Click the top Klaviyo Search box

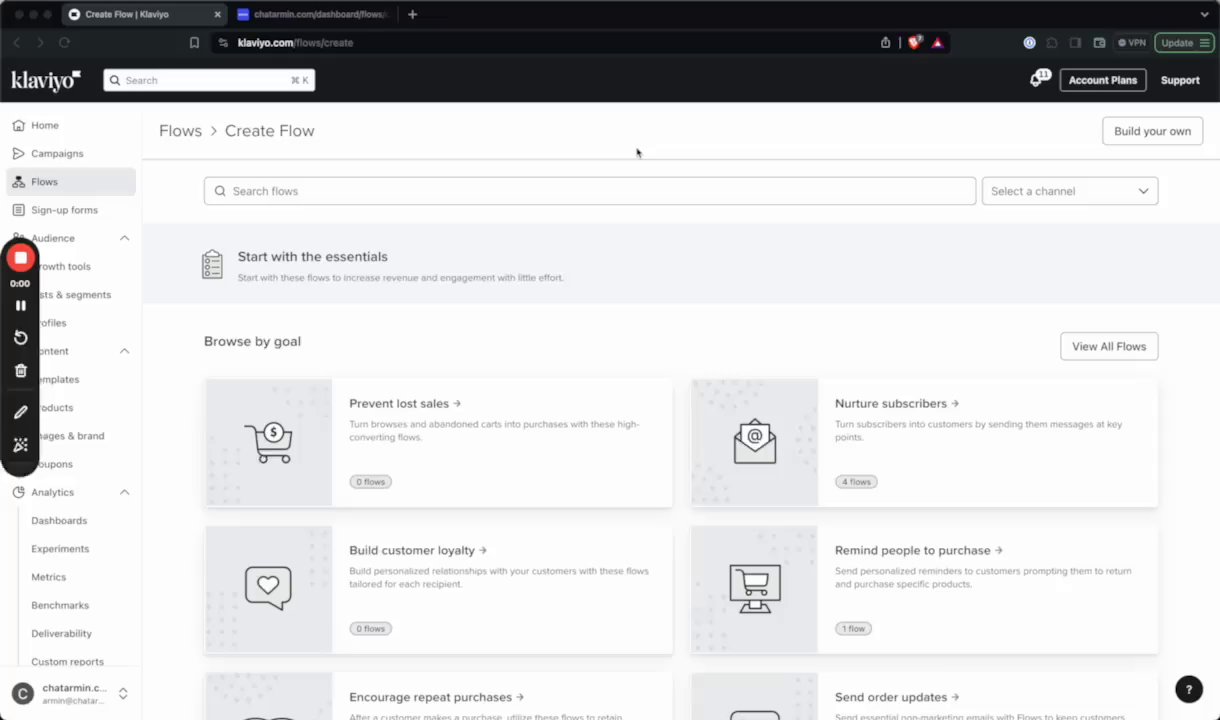pyautogui.click(x=209, y=80)
